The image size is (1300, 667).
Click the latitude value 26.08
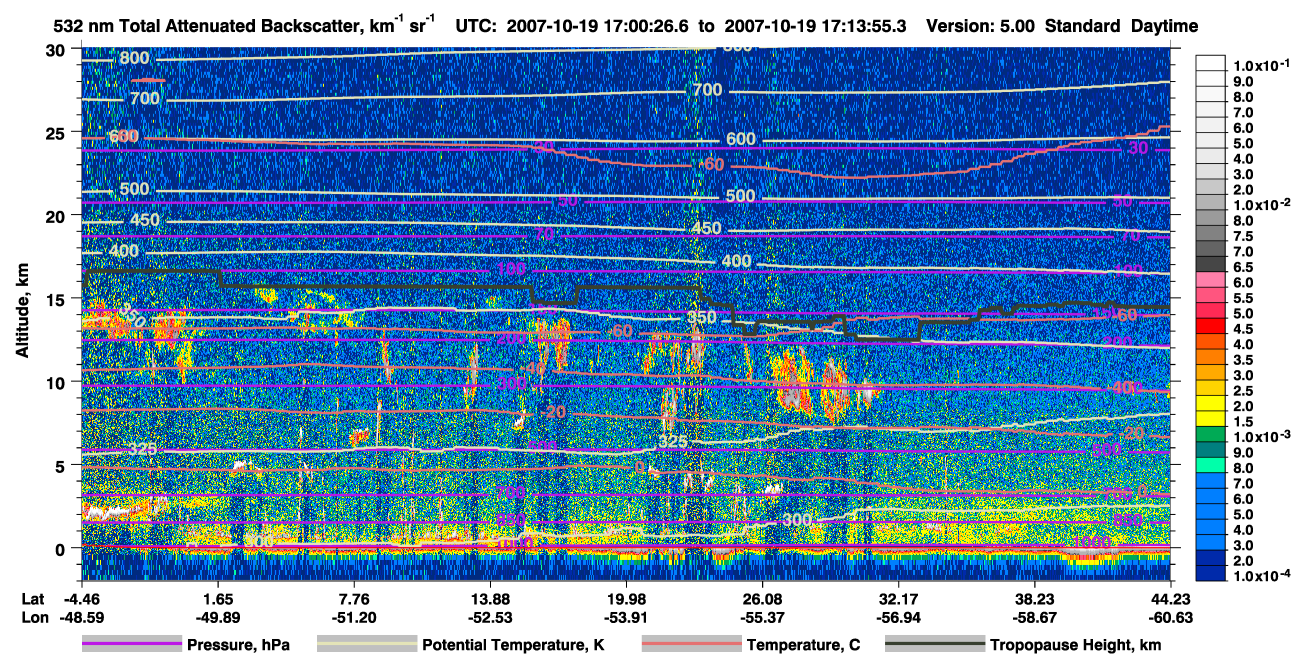[762, 598]
